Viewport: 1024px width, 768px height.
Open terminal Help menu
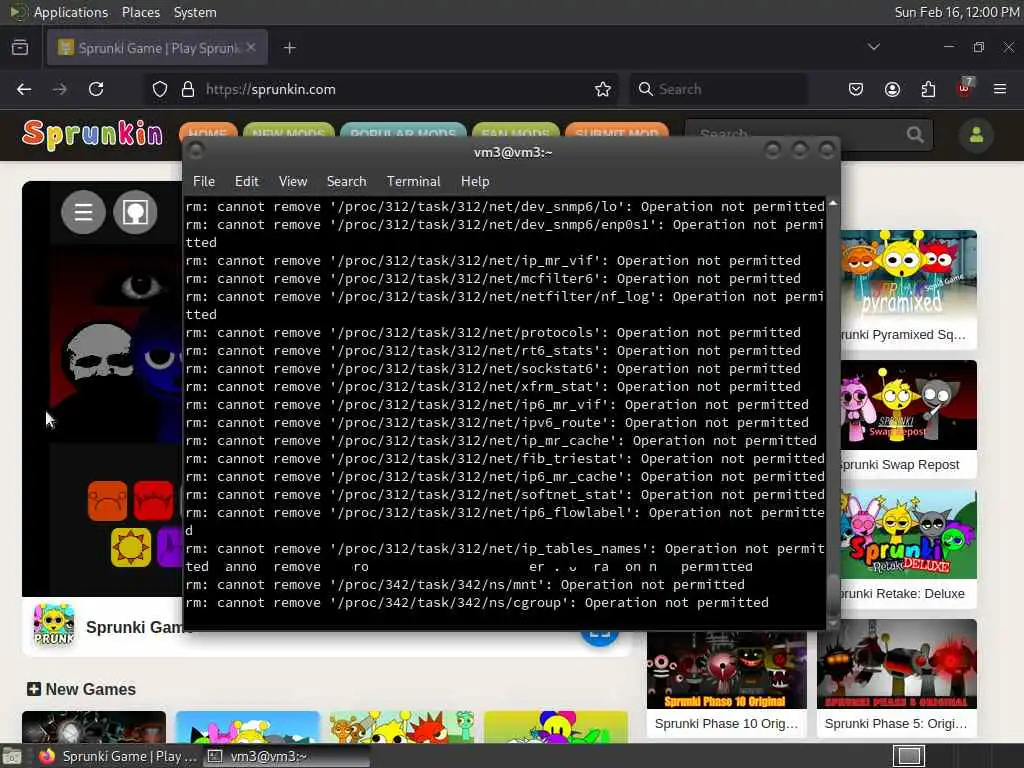[475, 182]
